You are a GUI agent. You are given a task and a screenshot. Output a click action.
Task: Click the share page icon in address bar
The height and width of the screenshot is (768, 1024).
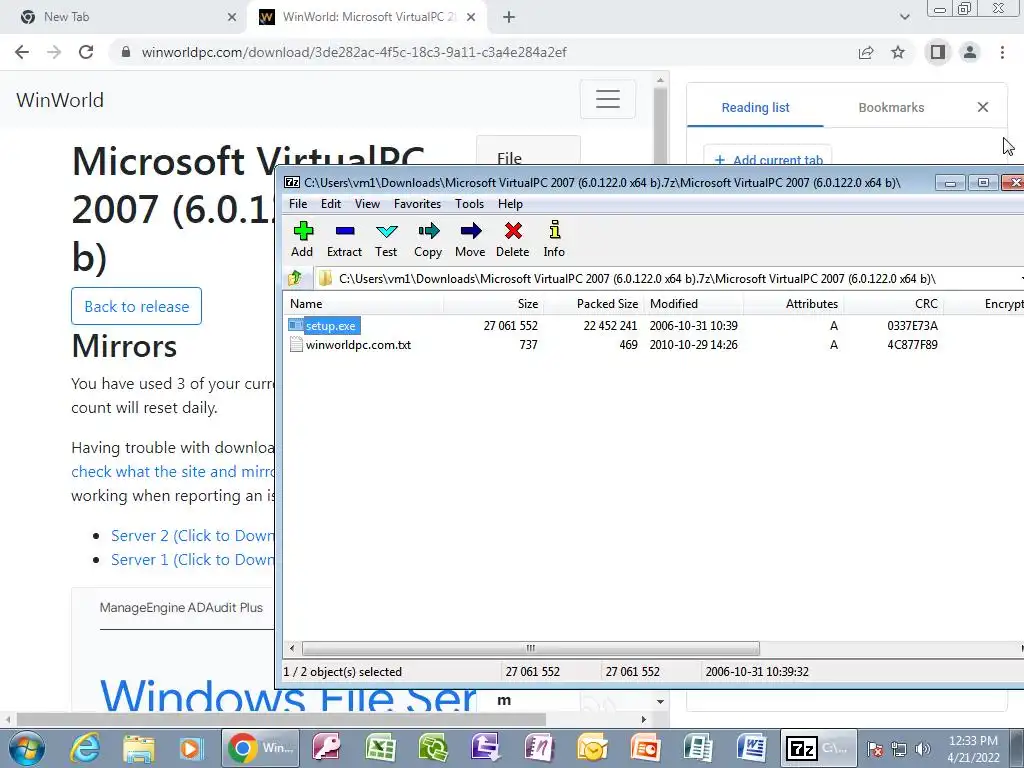click(866, 52)
